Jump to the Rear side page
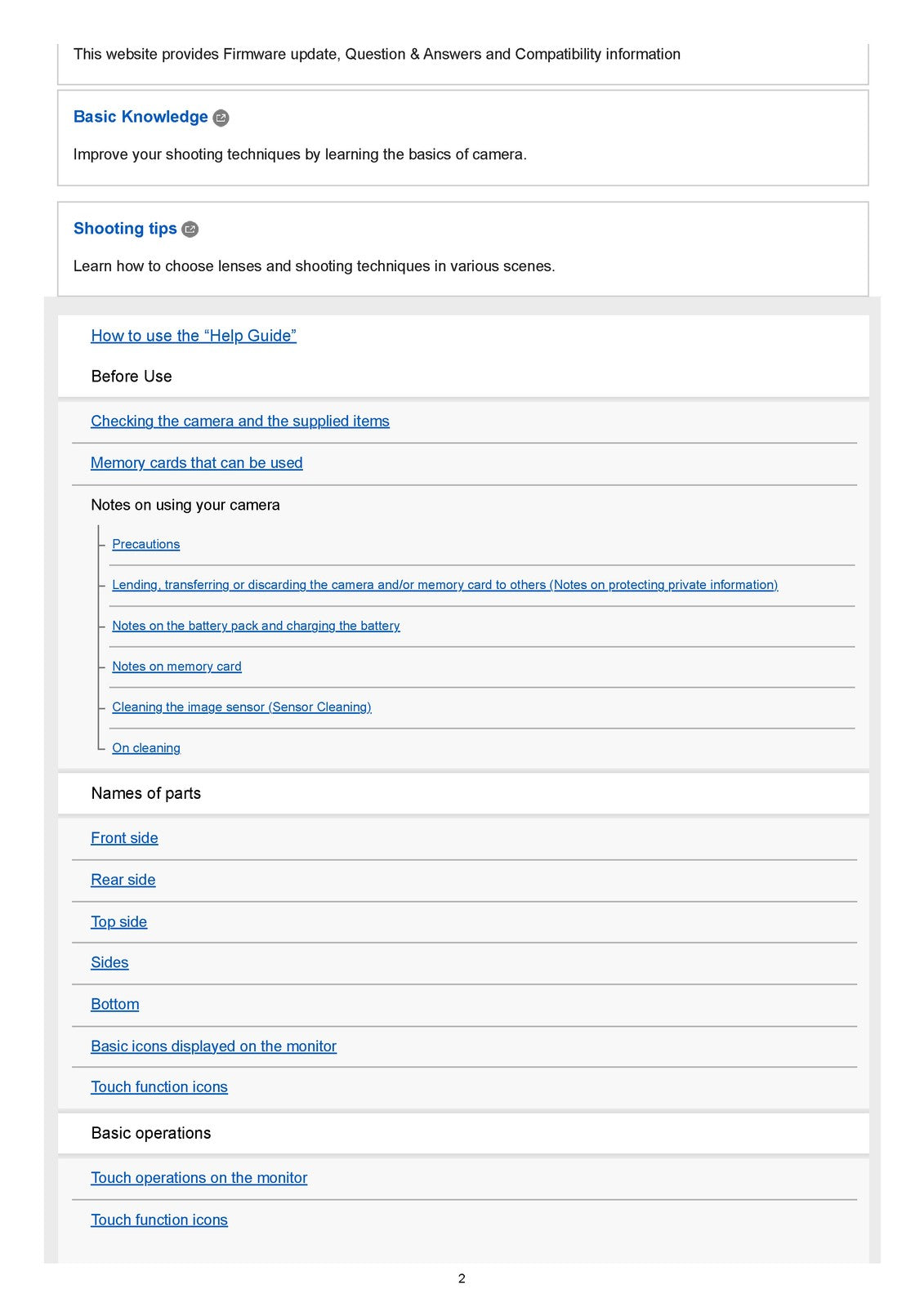The width and height of the screenshot is (924, 1307). pyautogui.click(x=123, y=880)
